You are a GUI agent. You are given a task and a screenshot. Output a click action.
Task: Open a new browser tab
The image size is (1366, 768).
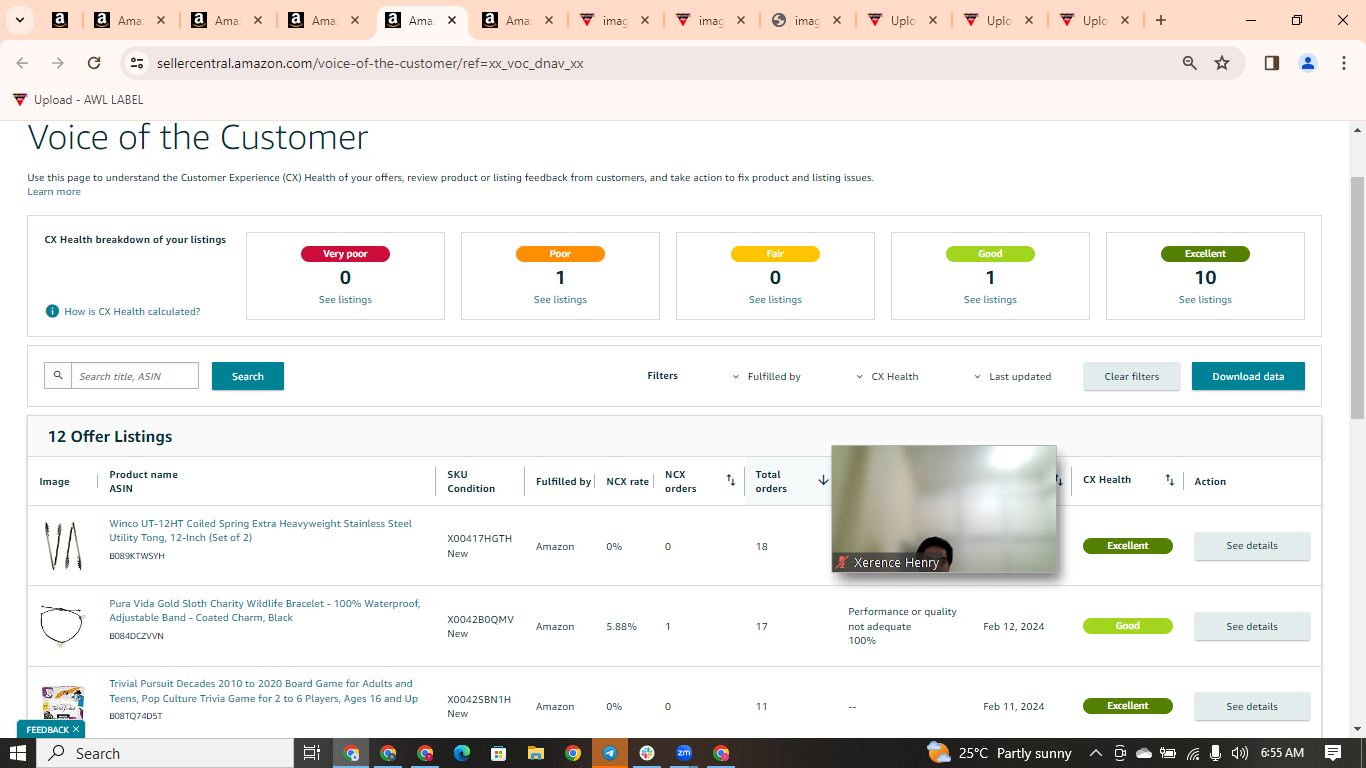(1161, 20)
